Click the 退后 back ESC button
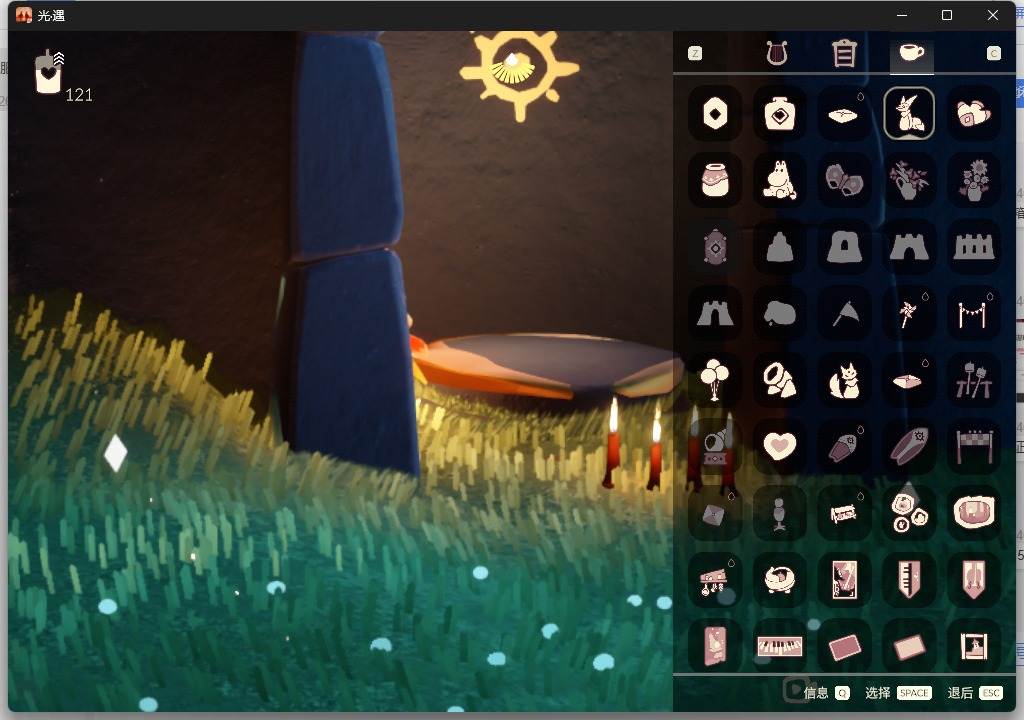1024x720 pixels. point(975,693)
